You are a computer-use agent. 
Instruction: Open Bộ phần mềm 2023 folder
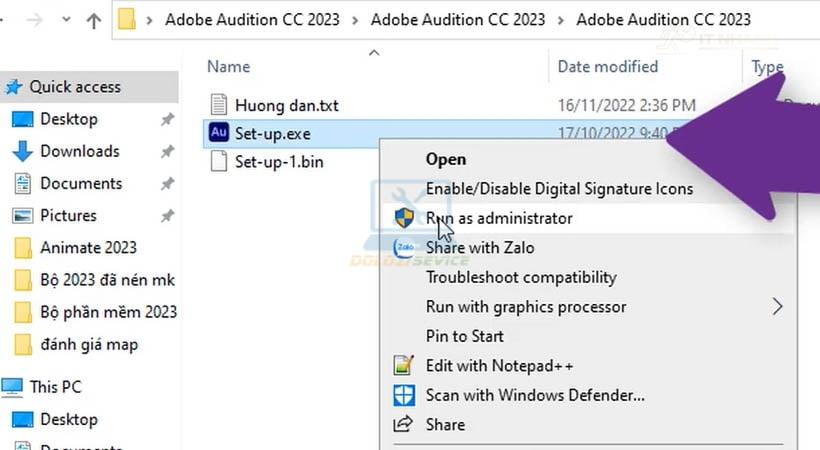tap(109, 312)
